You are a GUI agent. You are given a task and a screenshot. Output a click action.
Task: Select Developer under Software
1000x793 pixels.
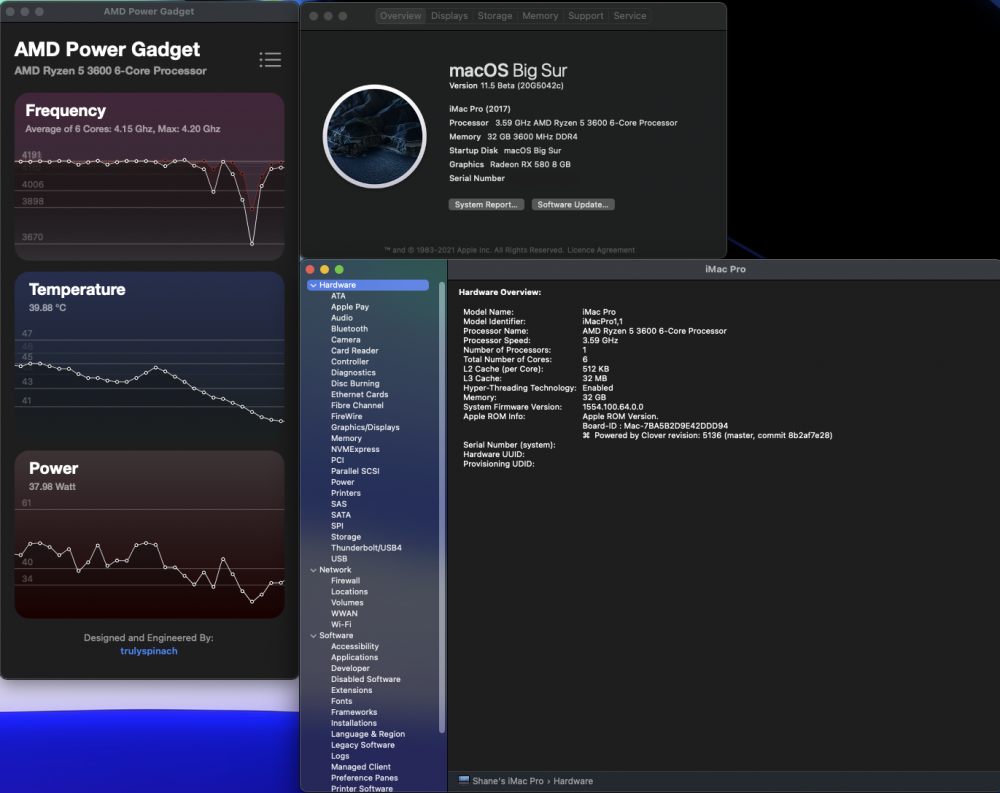350,668
